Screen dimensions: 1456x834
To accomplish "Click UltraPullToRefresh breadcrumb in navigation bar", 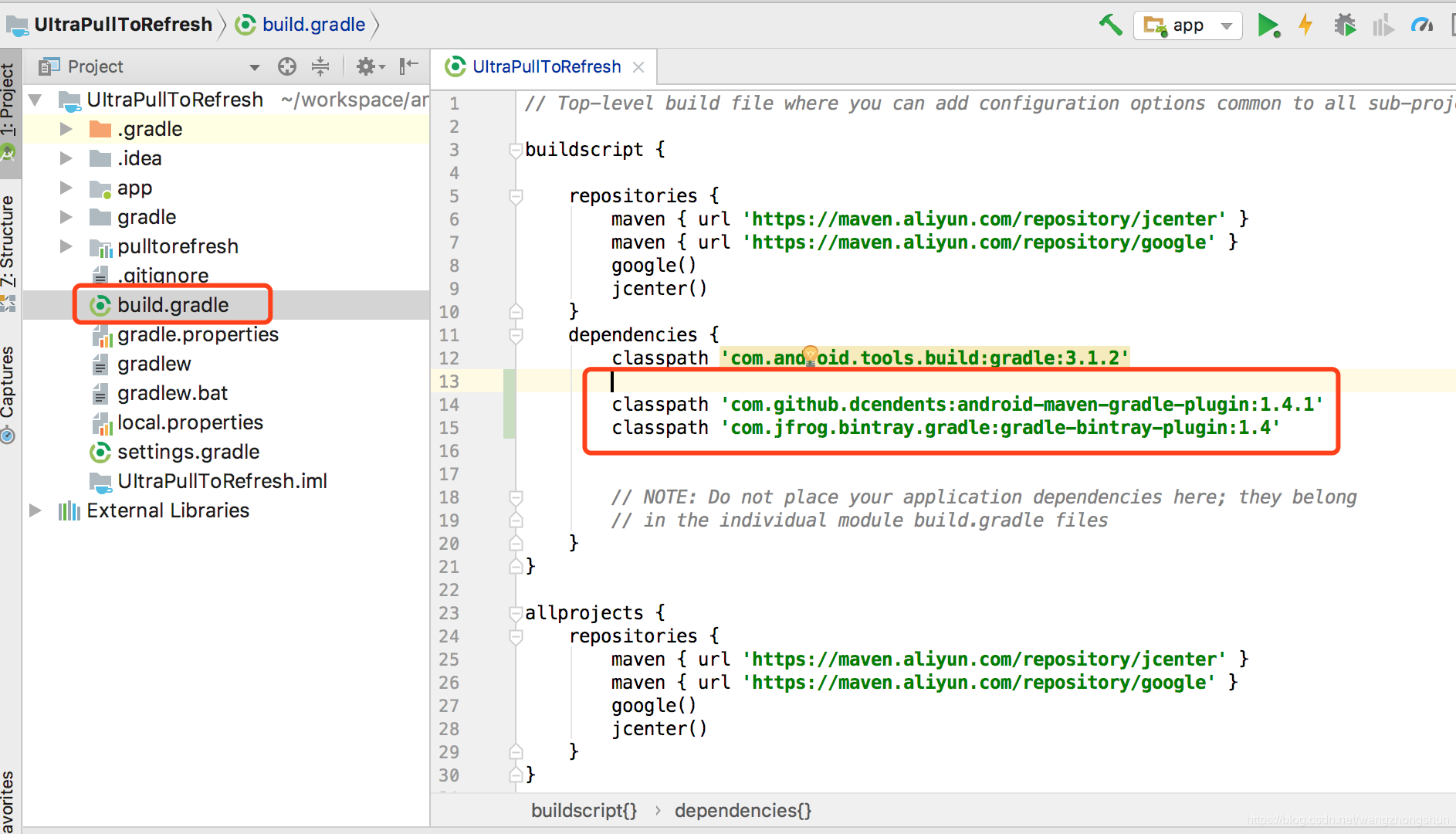I will [x=123, y=25].
